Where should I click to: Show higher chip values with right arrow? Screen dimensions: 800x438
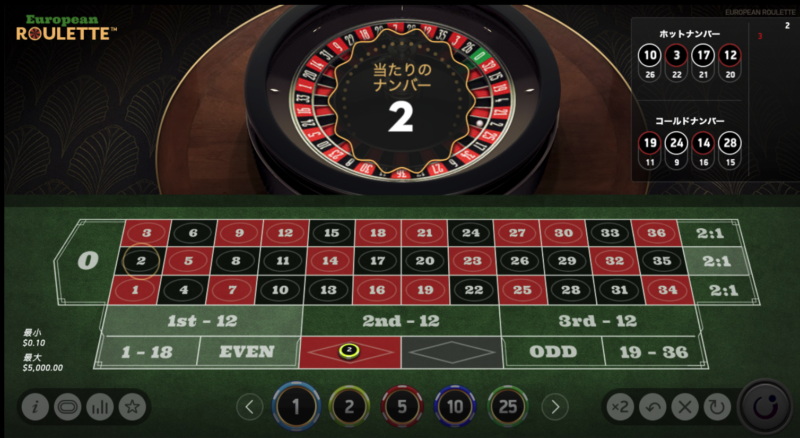[x=555, y=407]
